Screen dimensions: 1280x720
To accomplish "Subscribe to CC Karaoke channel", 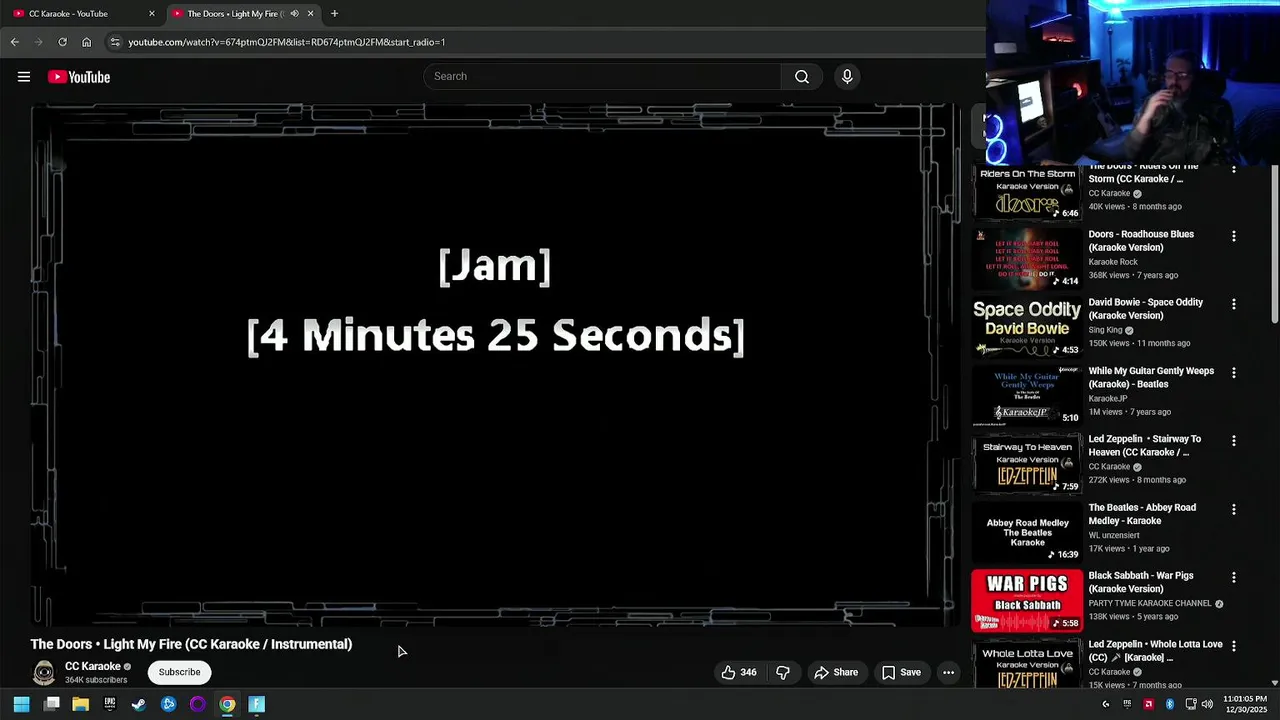I will [x=180, y=673].
